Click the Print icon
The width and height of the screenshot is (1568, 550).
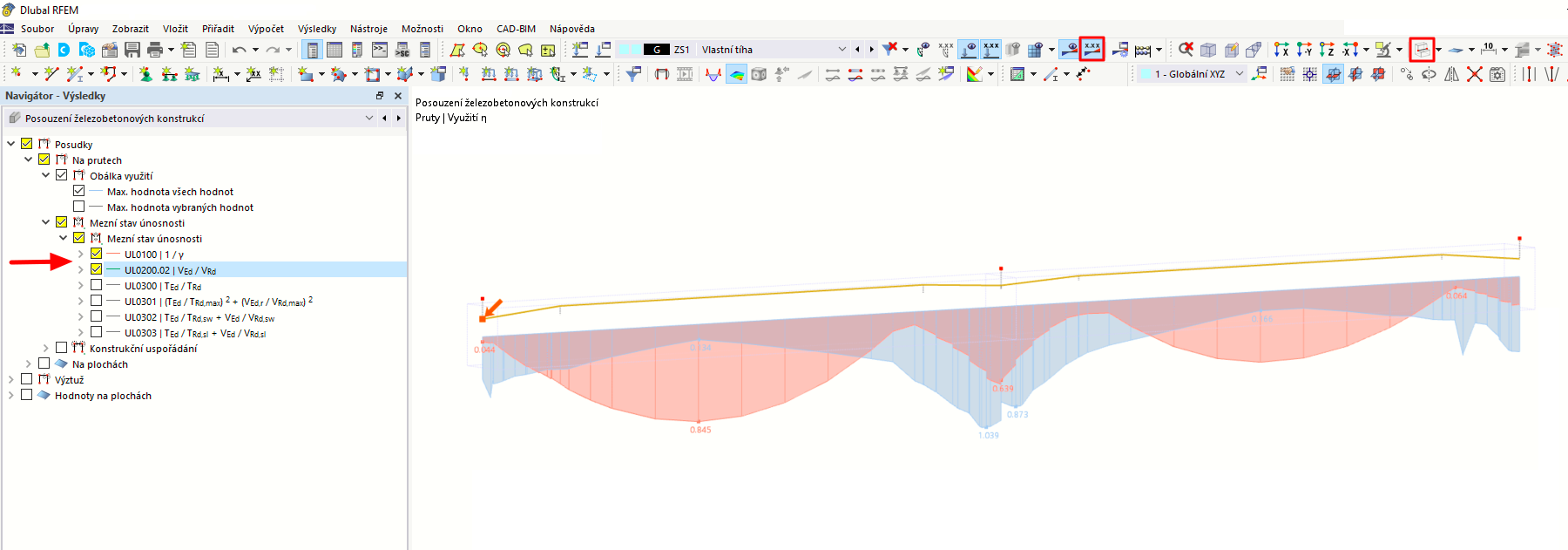(155, 50)
